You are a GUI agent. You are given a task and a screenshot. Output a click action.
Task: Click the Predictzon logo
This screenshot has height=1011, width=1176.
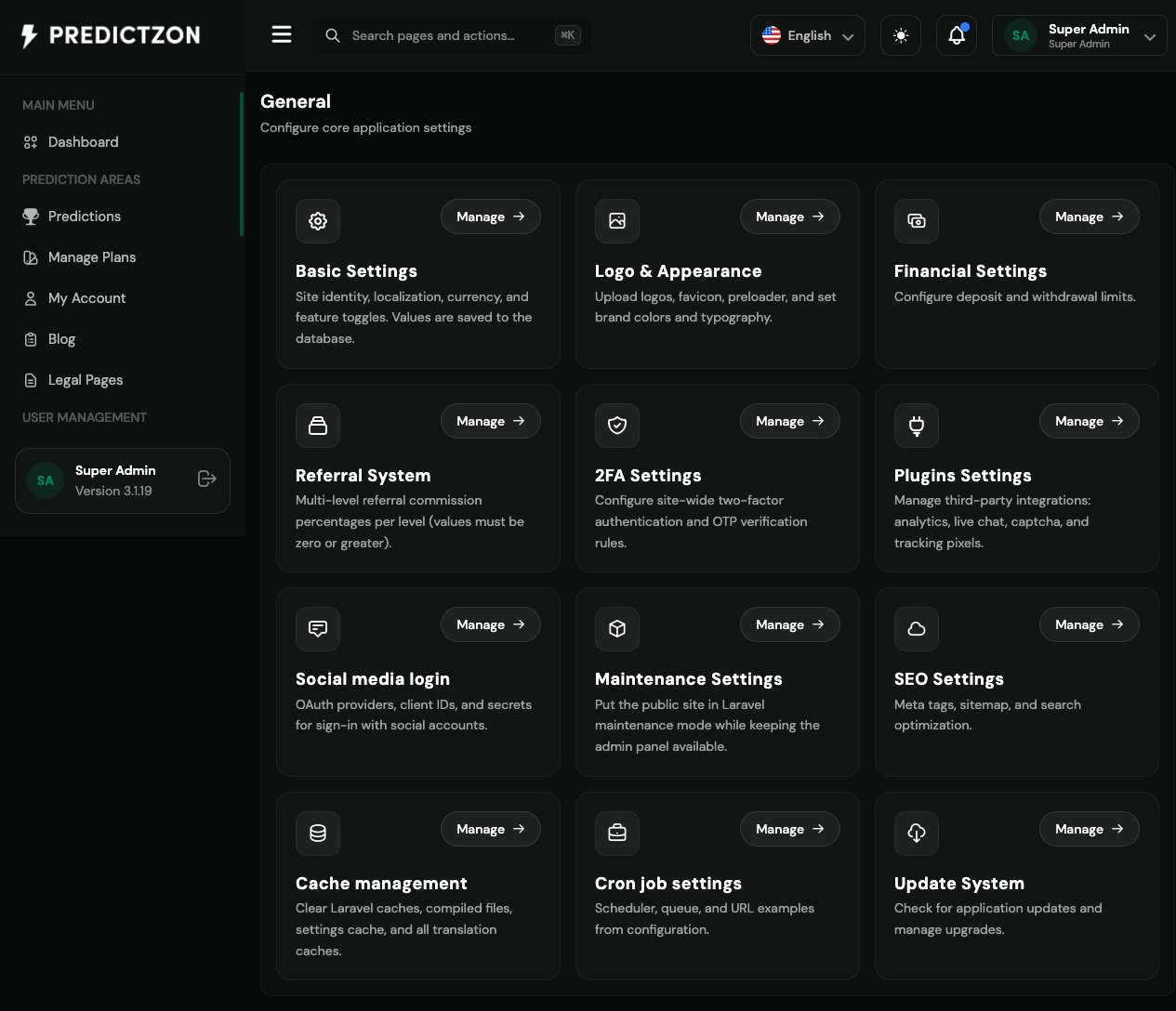coord(112,35)
